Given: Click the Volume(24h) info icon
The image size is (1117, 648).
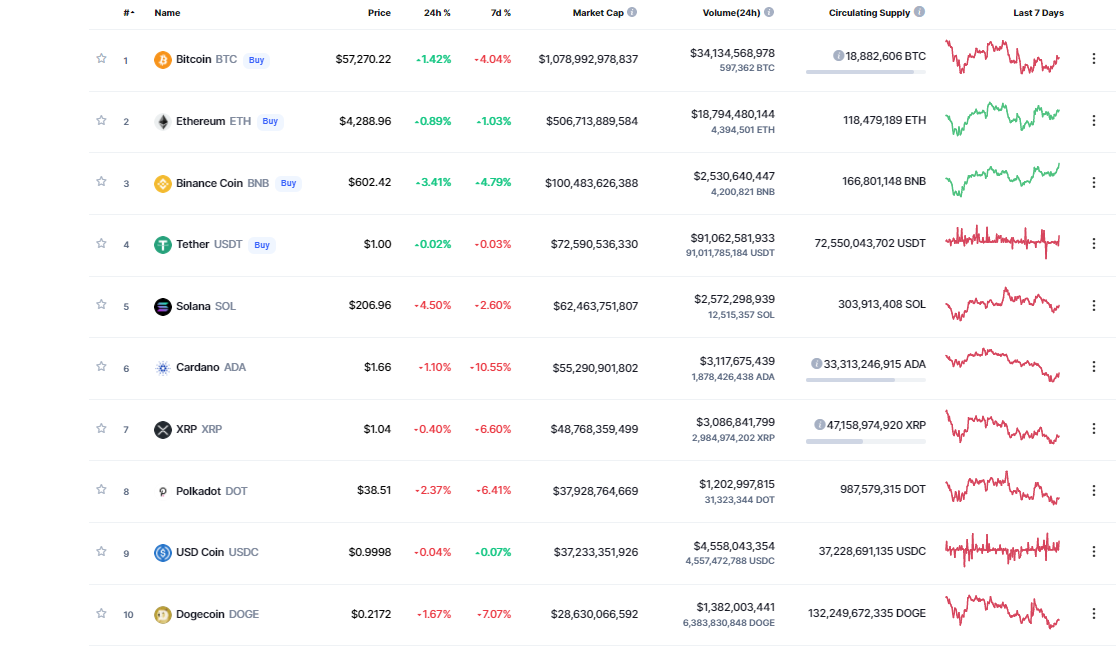Looking at the screenshot, I should [769, 12].
